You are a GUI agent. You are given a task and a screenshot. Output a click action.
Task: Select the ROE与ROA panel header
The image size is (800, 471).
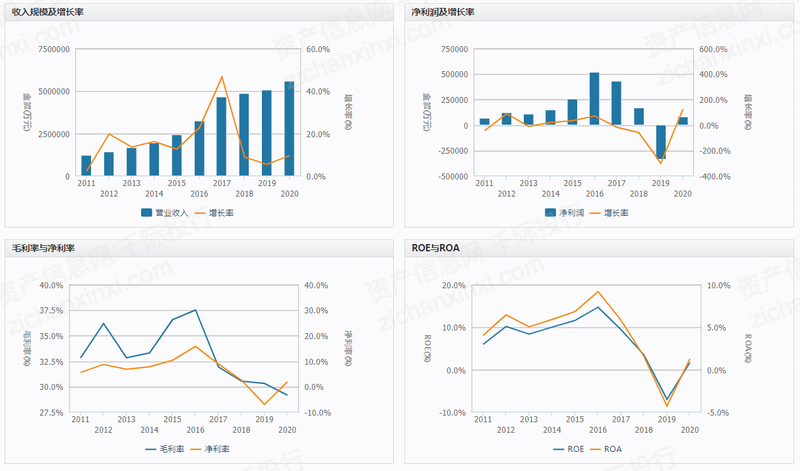point(436,248)
